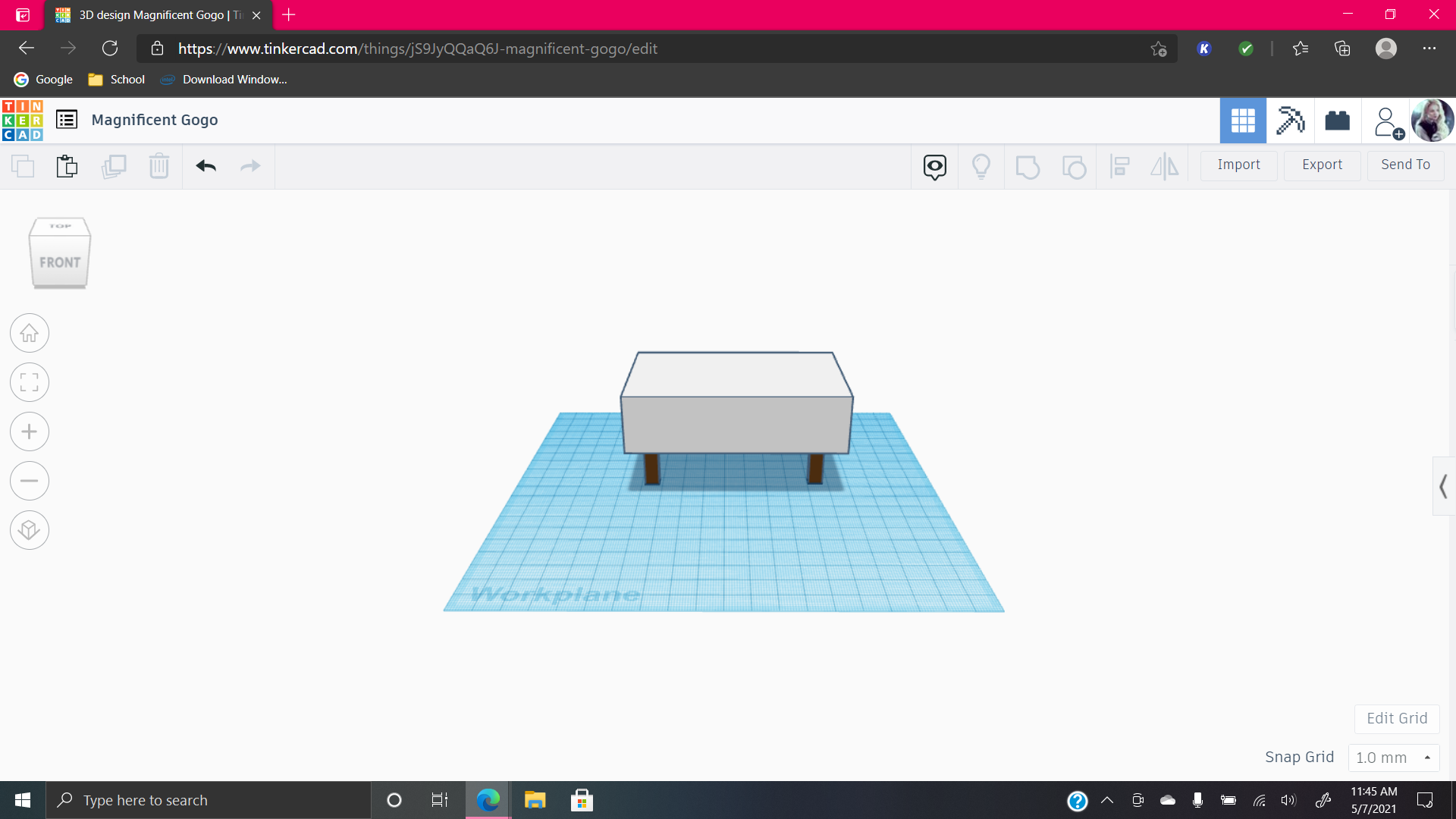Toggle the notes tool
This screenshot has height=819, width=1456.
coord(934,166)
